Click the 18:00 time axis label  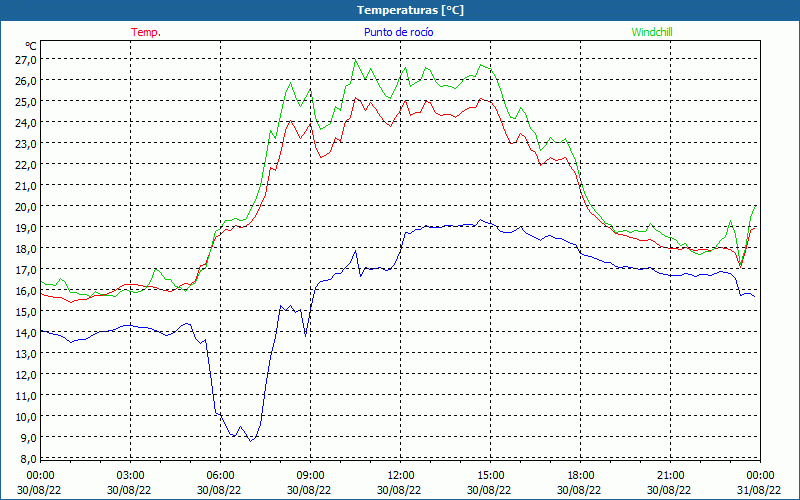coord(581,476)
